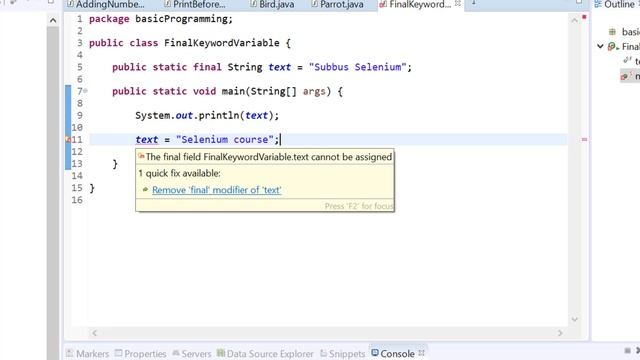Click the underlined 'text' variable on line 11
The image size is (640, 360).
click(x=147, y=140)
